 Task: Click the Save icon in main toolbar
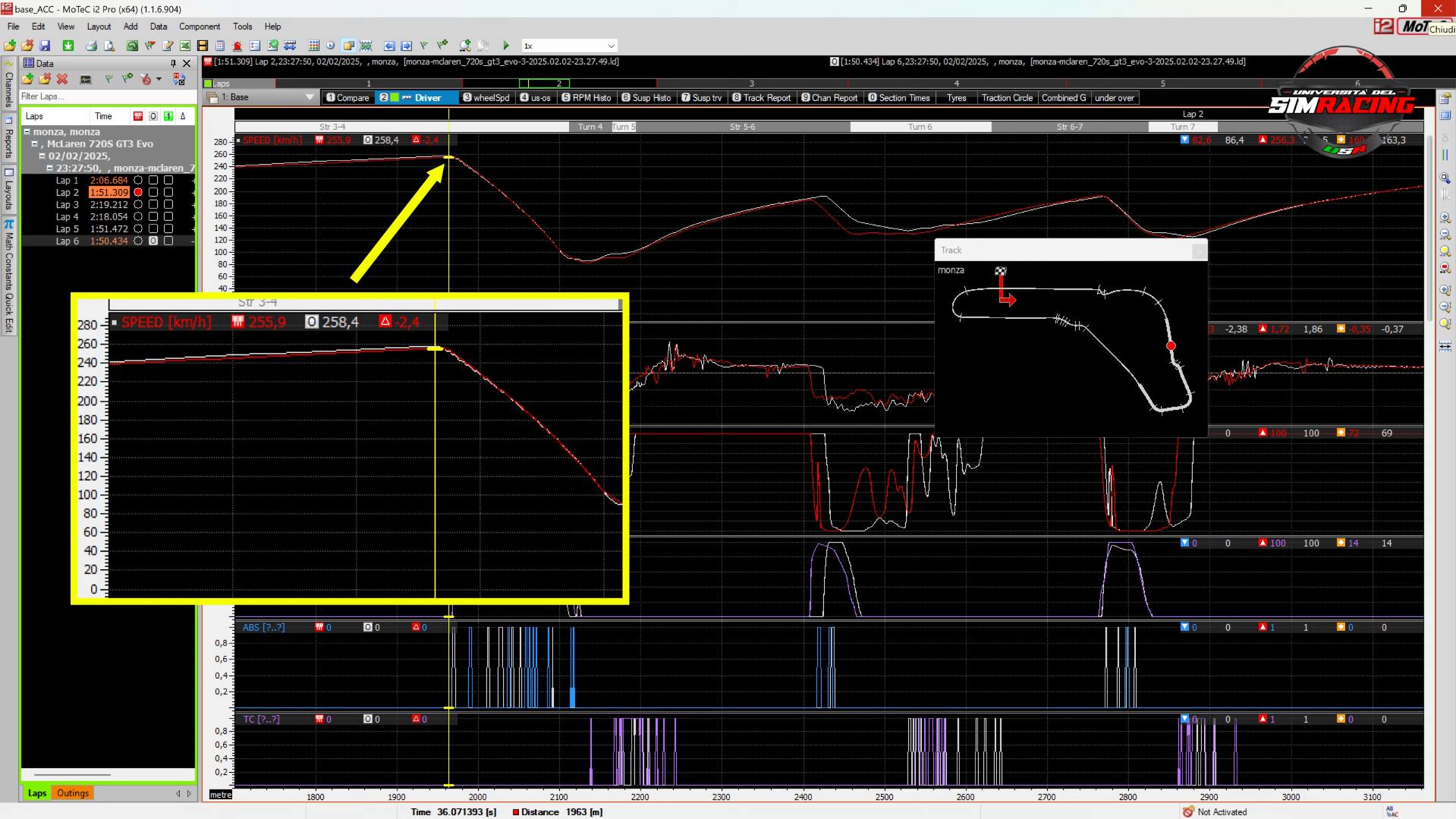tap(45, 46)
